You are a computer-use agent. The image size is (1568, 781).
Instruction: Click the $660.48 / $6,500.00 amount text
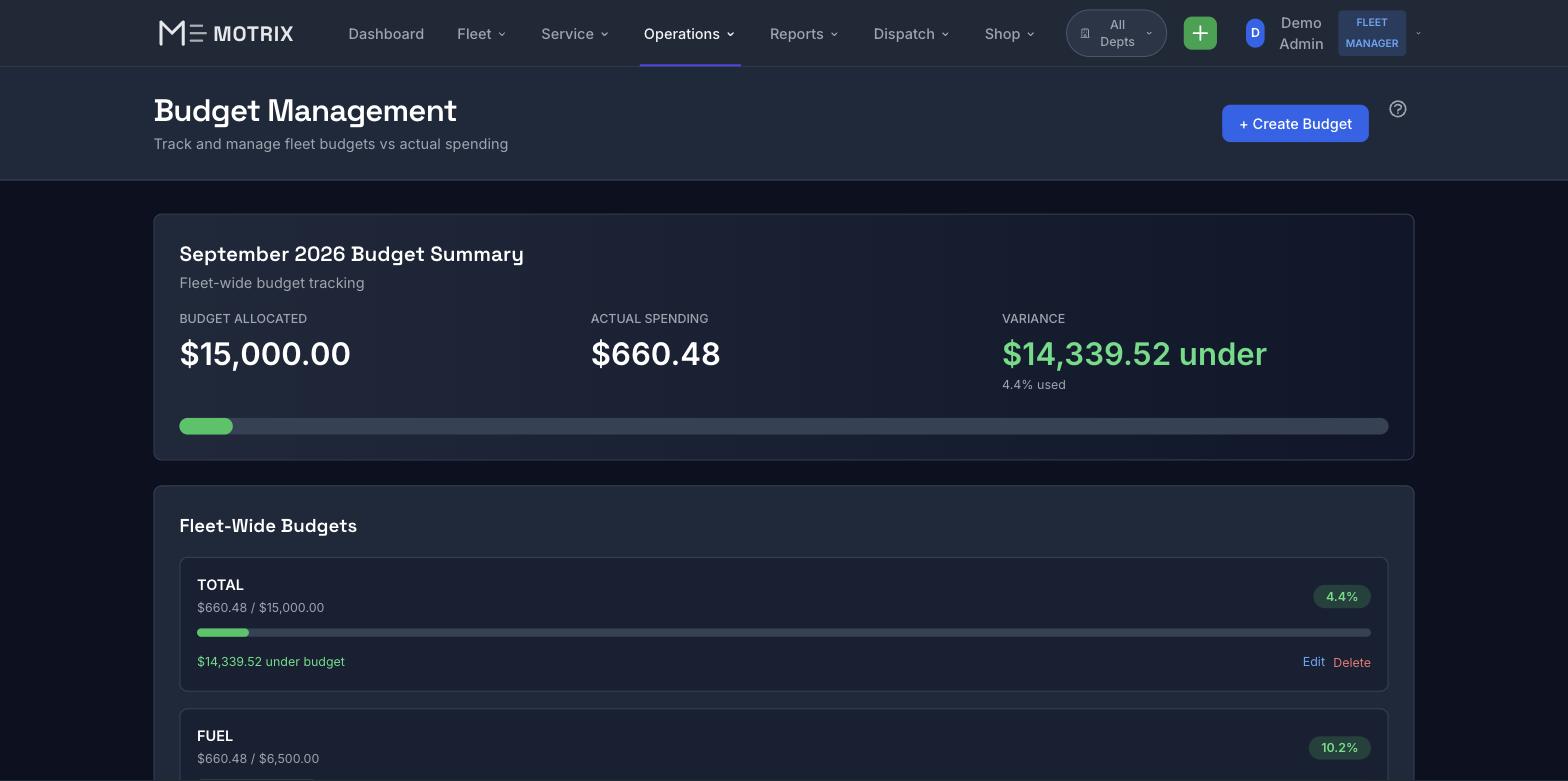coord(258,759)
